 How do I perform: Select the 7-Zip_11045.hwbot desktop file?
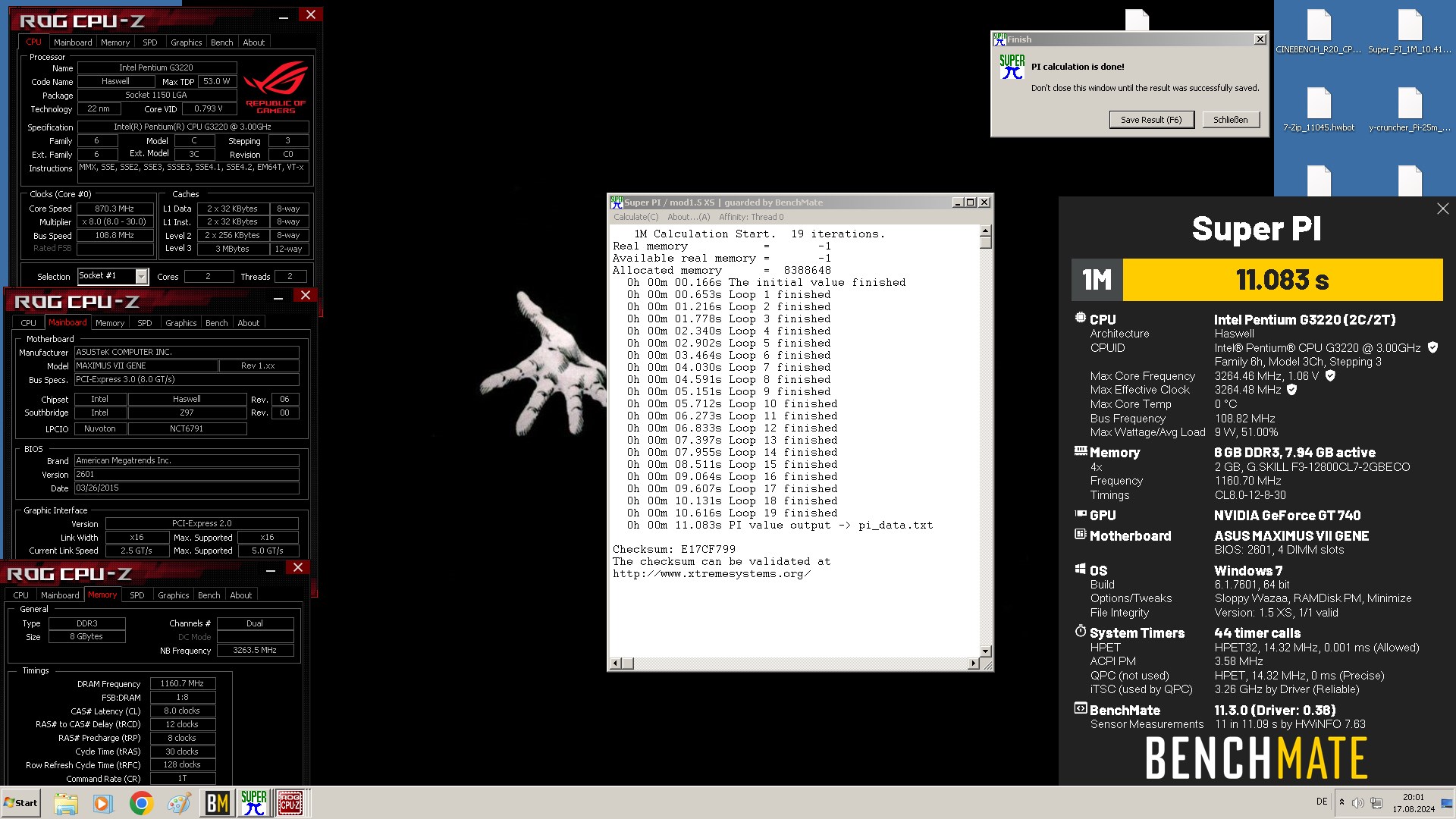[x=1319, y=110]
